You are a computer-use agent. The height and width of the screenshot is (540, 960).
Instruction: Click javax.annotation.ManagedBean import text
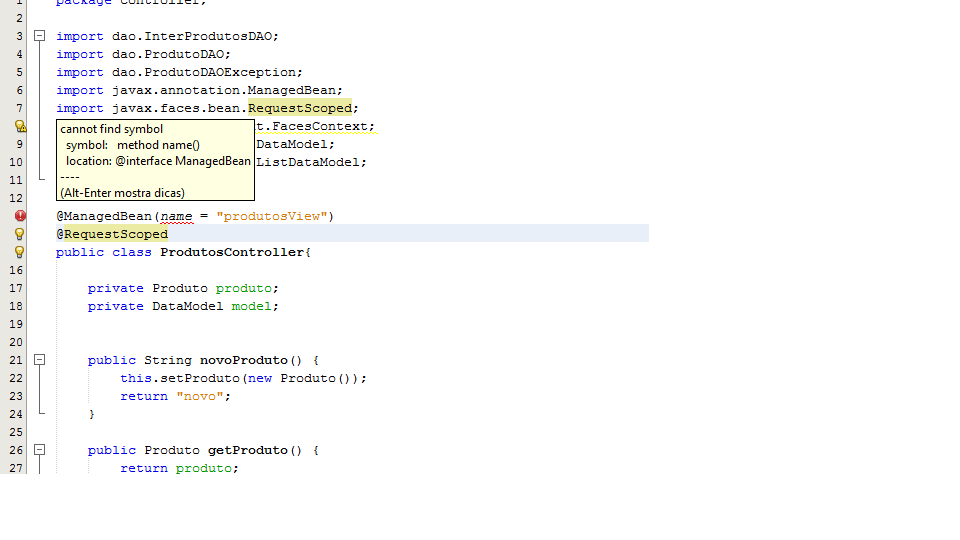click(224, 90)
